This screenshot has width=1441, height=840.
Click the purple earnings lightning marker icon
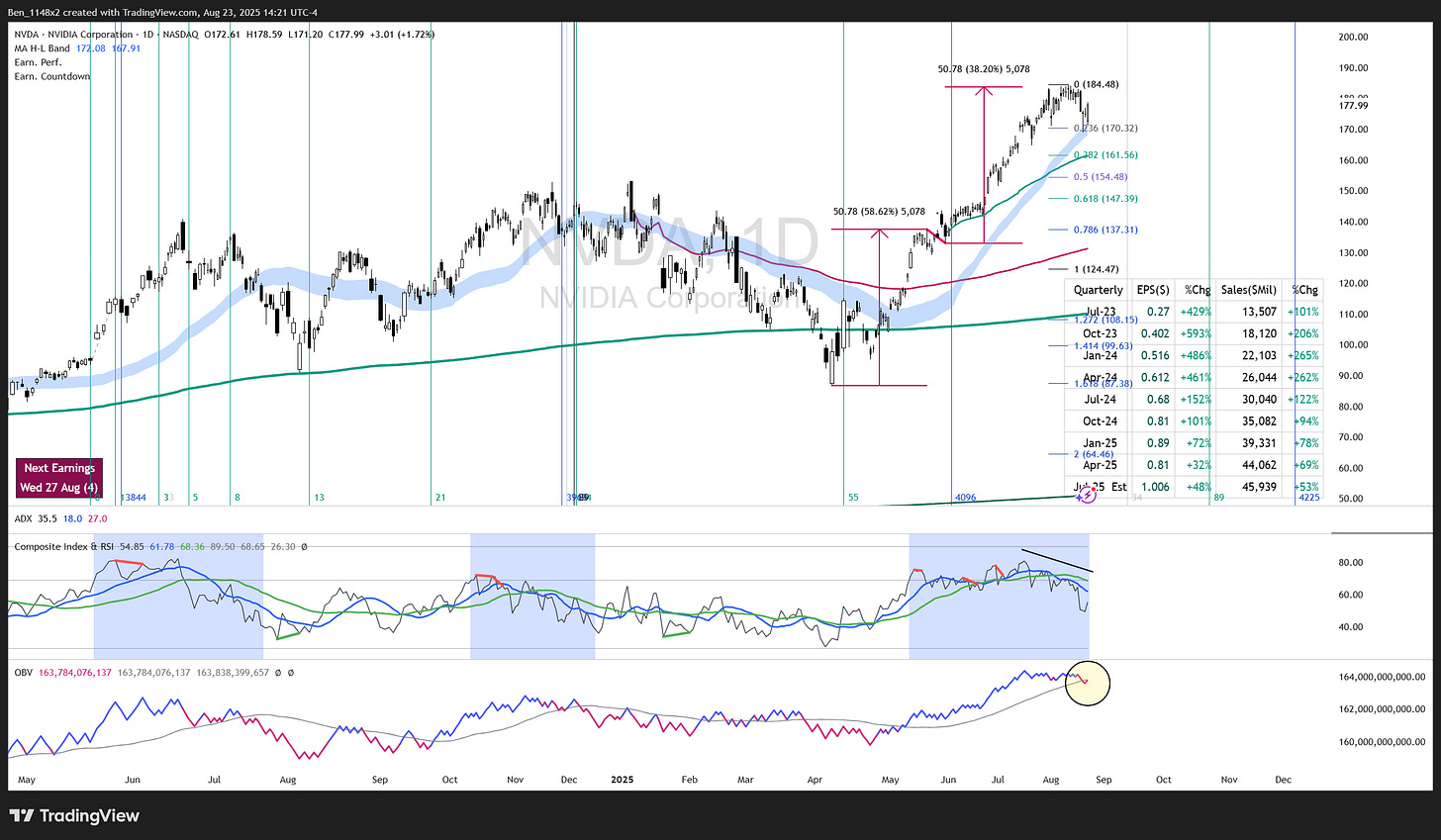pyautogui.click(x=1087, y=496)
